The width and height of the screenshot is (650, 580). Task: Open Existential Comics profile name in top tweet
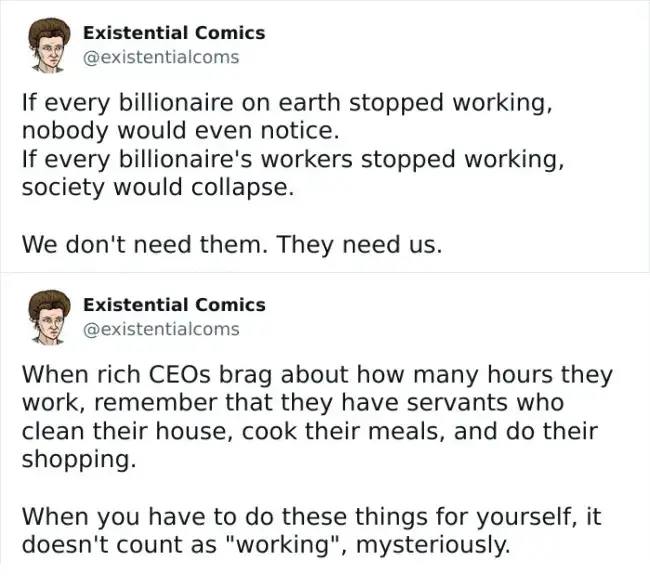point(174,33)
